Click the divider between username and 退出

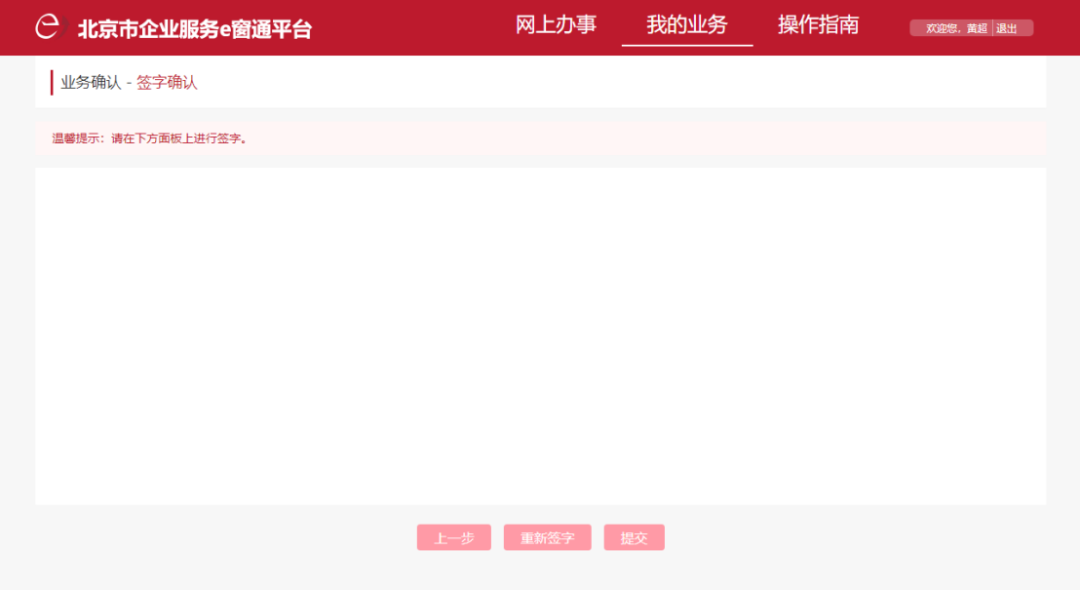992,28
